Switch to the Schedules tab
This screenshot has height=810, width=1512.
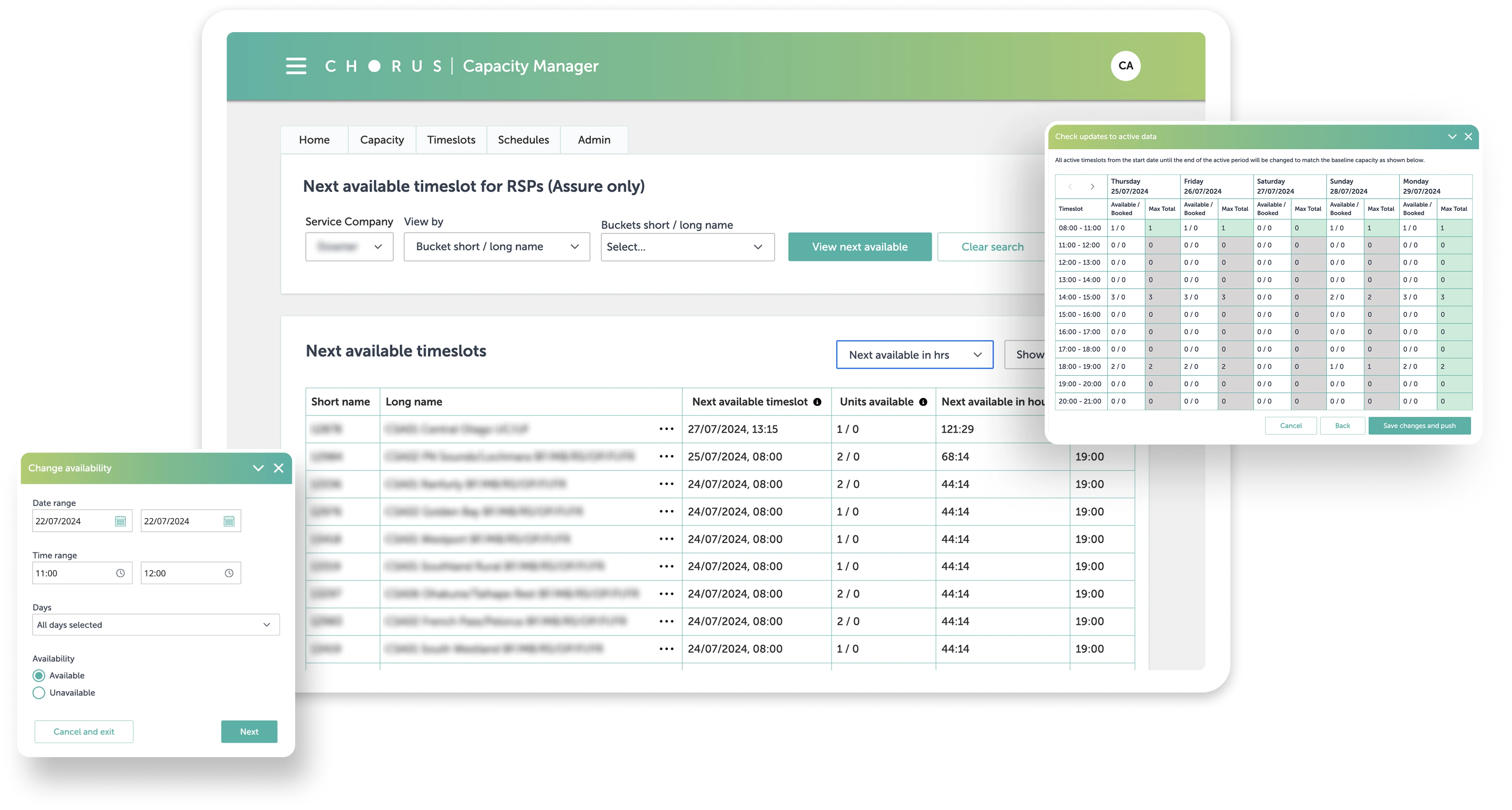point(523,140)
